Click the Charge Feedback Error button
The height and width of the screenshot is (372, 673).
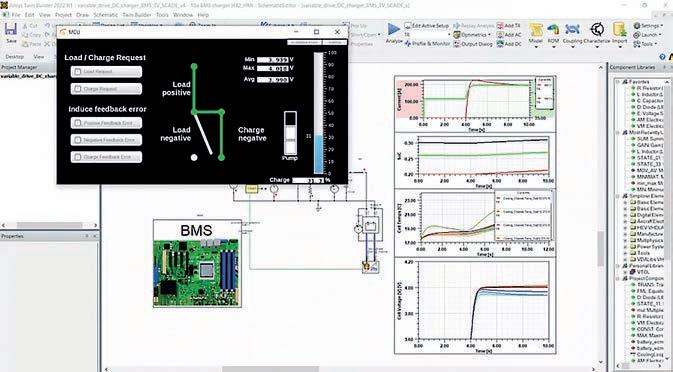coord(106,157)
